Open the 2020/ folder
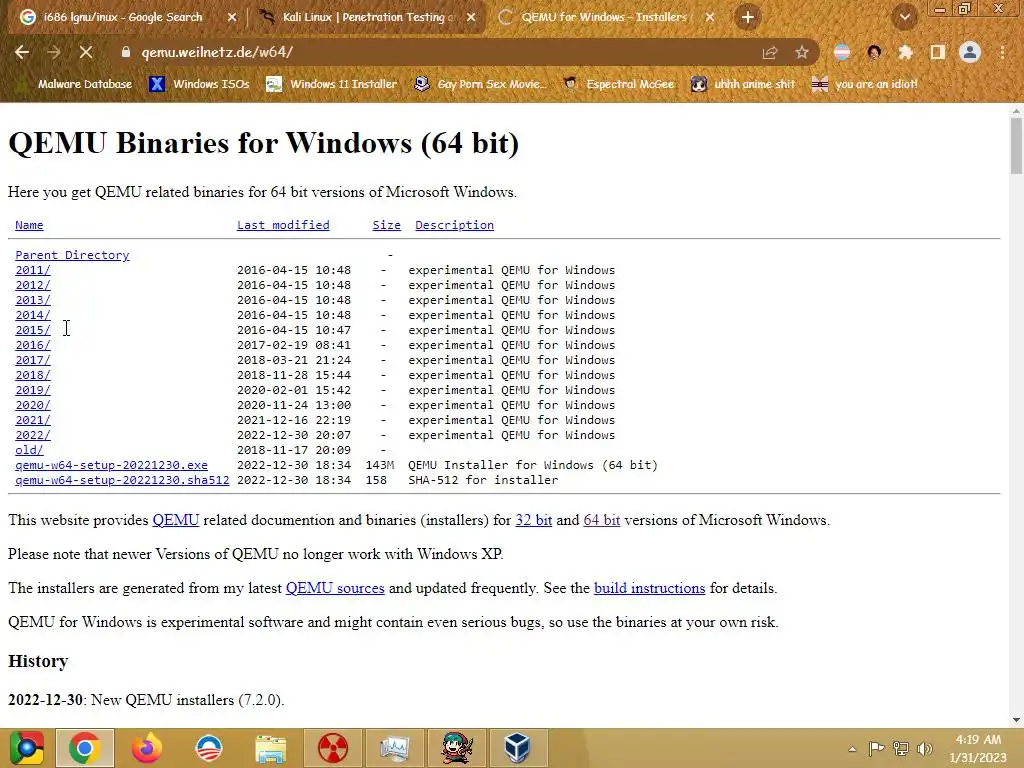The width and height of the screenshot is (1024, 768). coord(33,406)
